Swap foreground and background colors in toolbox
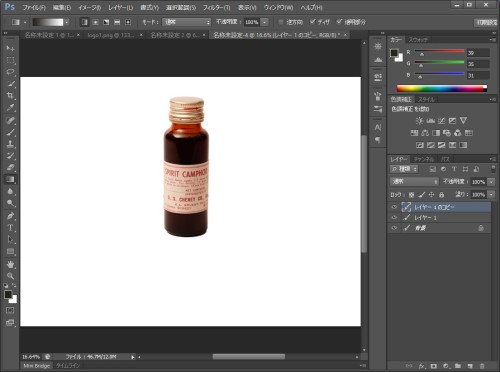 (x=14, y=285)
